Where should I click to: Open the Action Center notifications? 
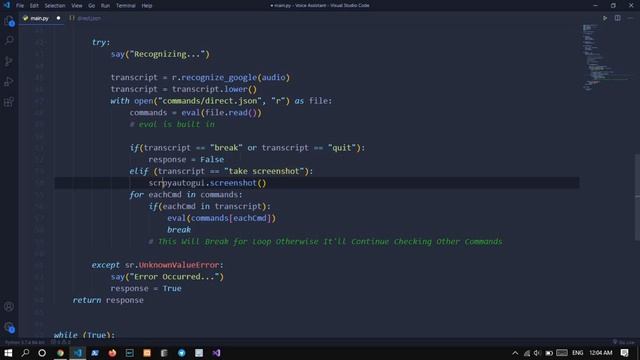pyautogui.click(x=625, y=353)
